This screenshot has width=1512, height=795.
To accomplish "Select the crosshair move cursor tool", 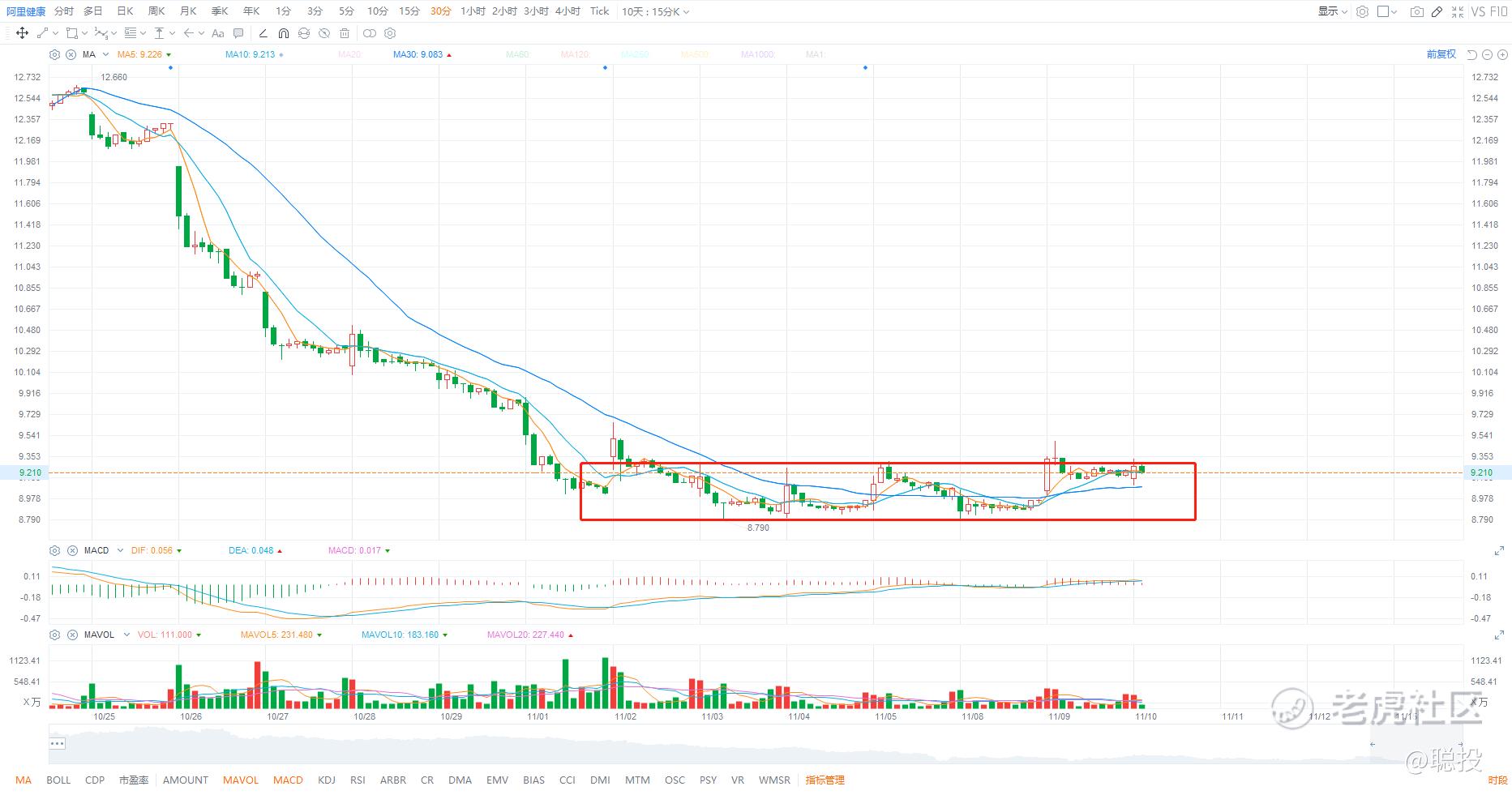I will click(x=22, y=33).
